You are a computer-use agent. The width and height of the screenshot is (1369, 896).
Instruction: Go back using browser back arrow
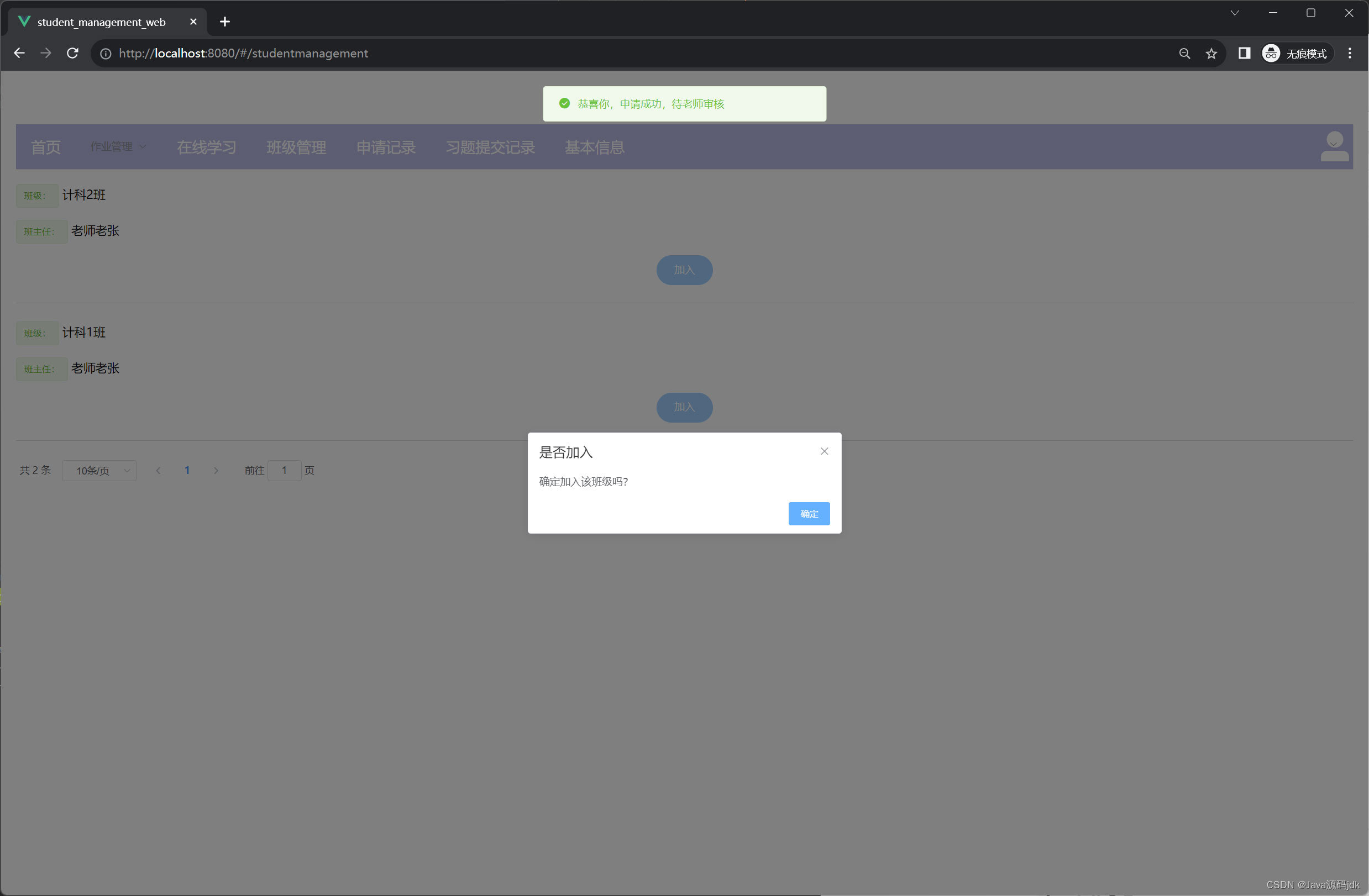[19, 53]
